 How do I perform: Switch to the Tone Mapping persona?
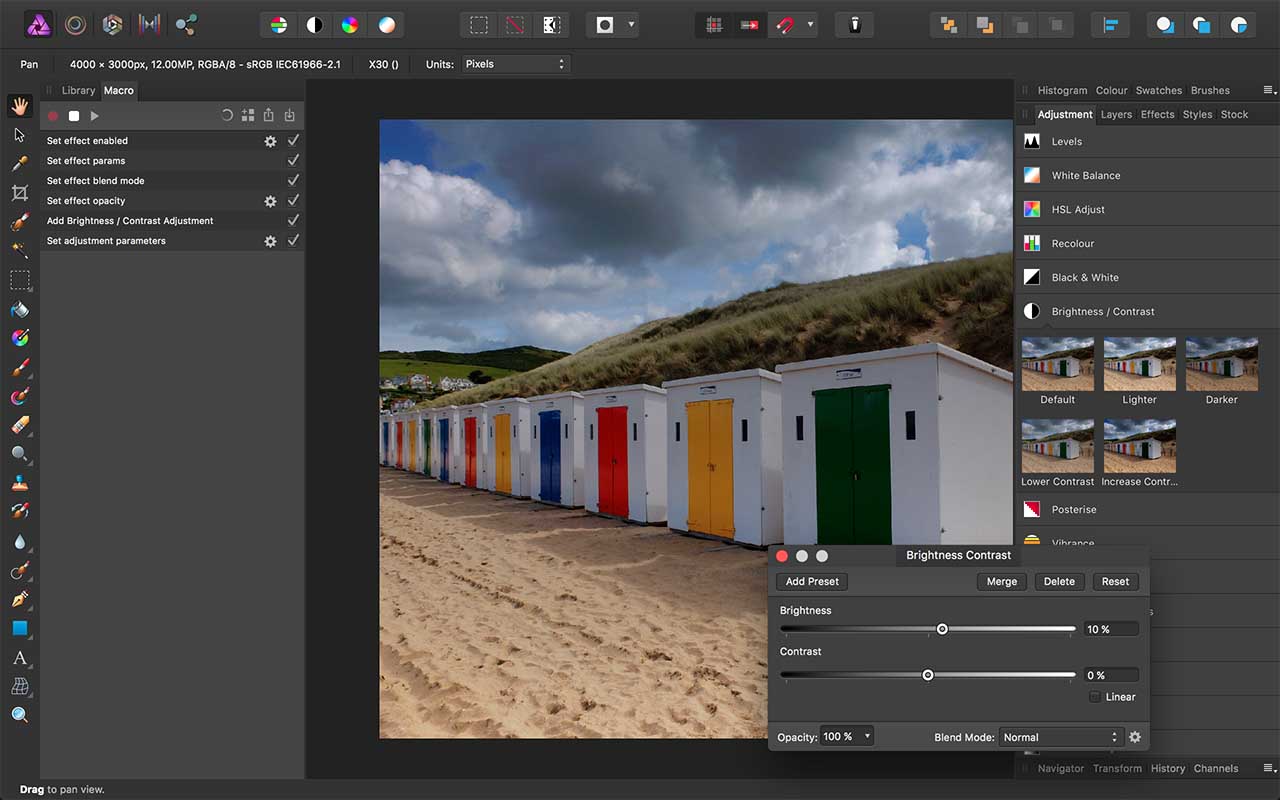149,25
